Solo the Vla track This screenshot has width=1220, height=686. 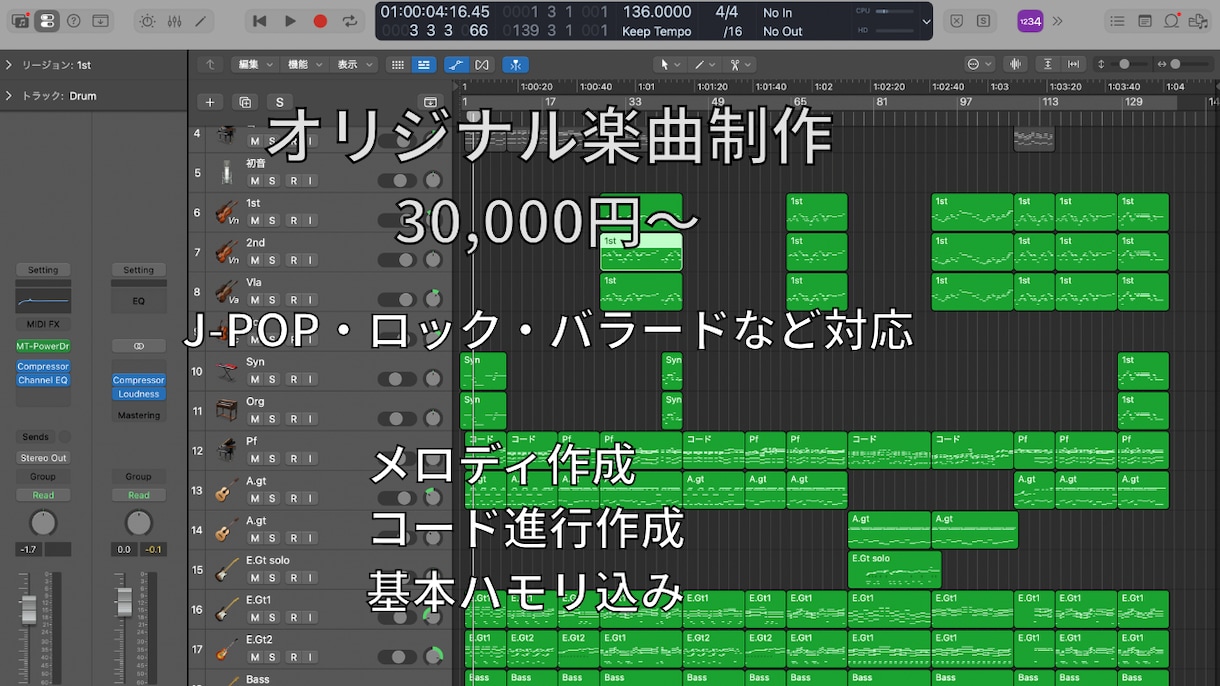pyautogui.click(x=272, y=300)
